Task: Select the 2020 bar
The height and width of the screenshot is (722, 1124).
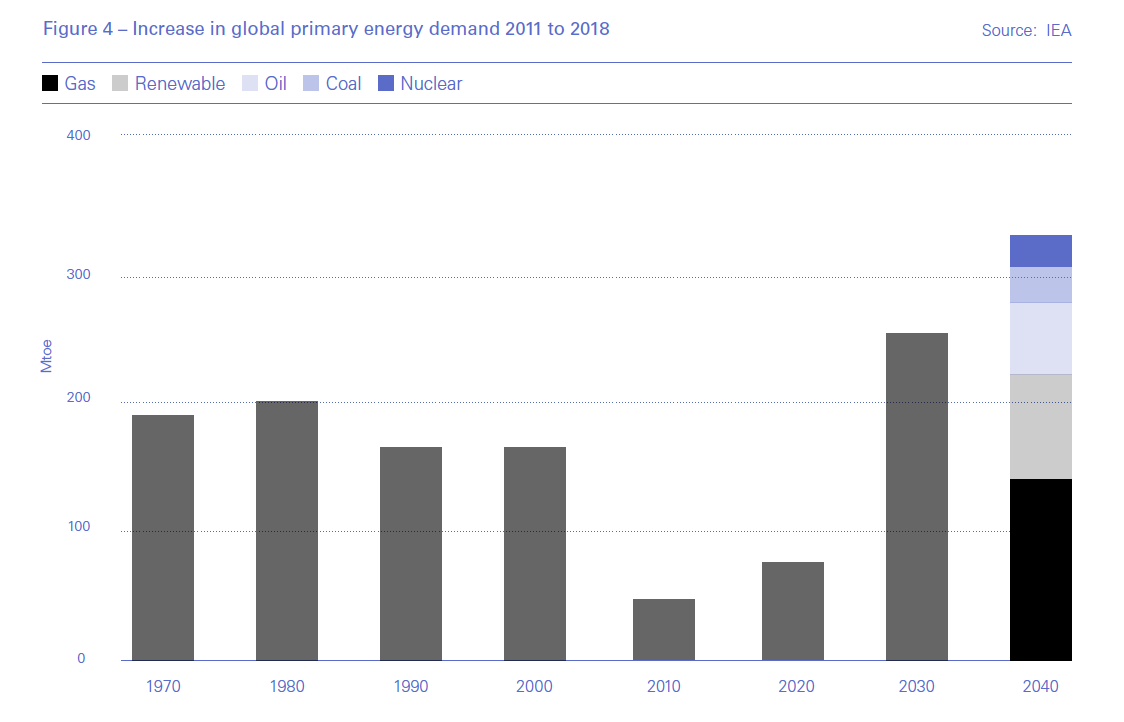Action: pyautogui.click(x=793, y=611)
